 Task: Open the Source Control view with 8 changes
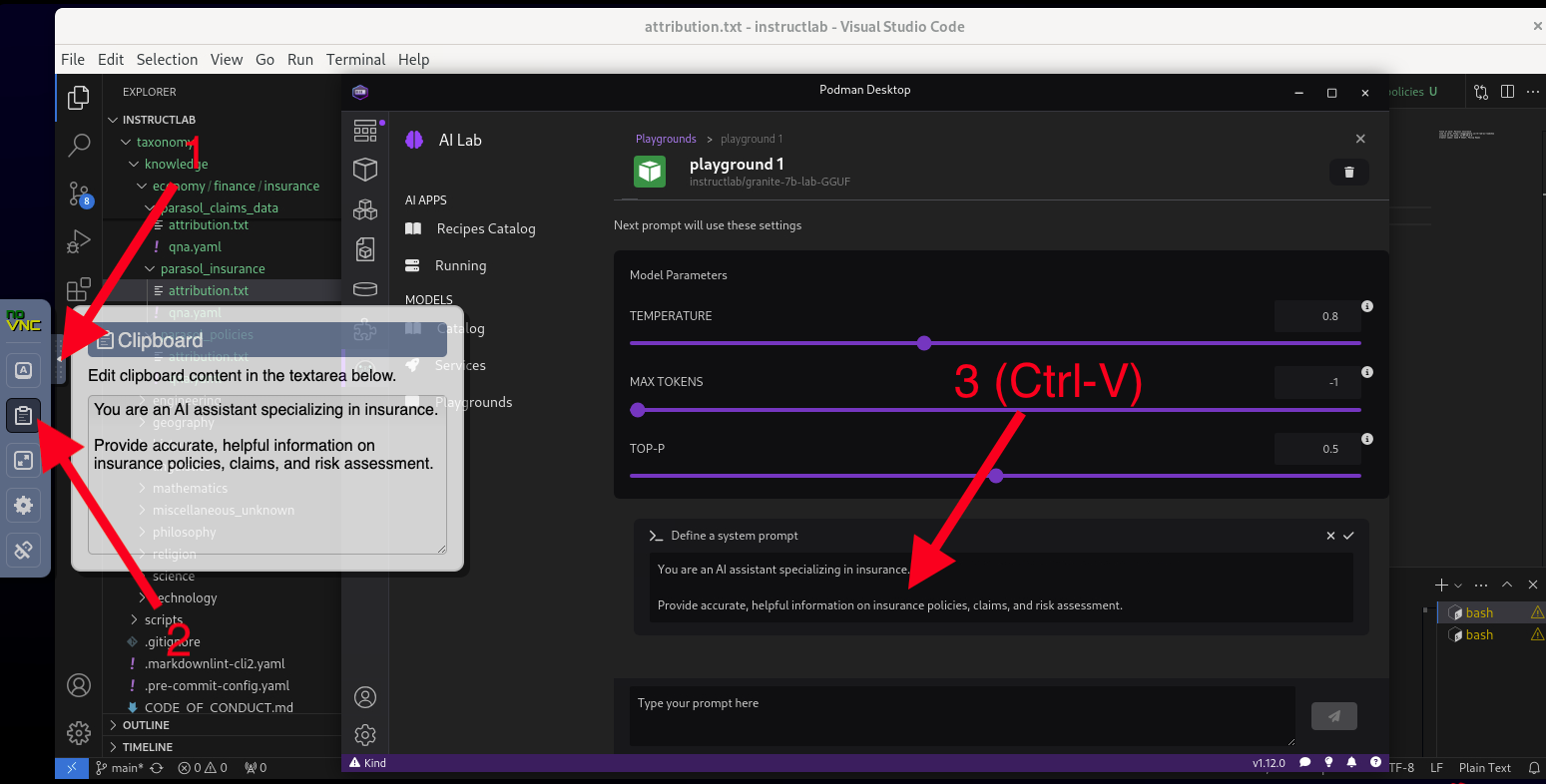pos(79,194)
